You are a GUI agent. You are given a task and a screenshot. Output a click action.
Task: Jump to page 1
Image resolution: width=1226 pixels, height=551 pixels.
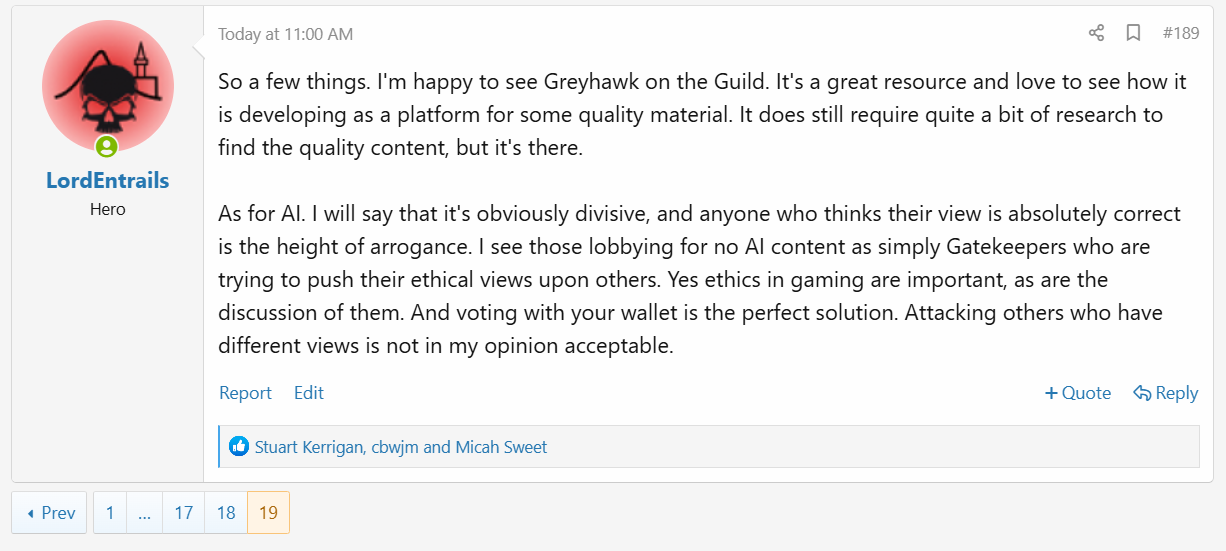tap(110, 513)
